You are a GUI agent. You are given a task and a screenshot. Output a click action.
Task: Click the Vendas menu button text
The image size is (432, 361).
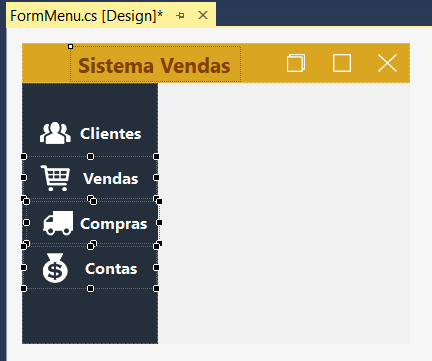coord(111,179)
